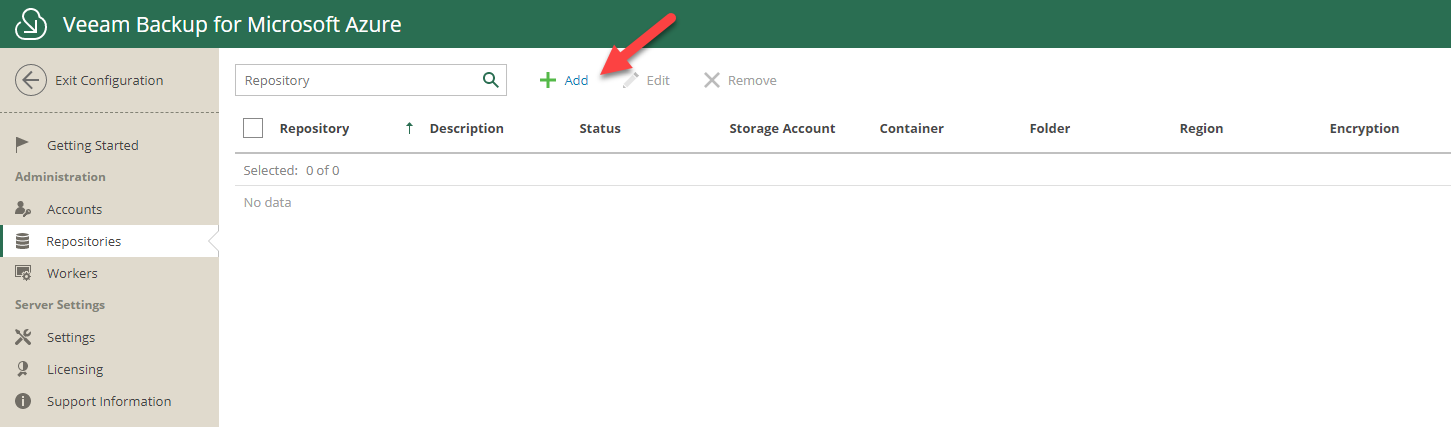
Task: Click the Exit Configuration link
Action: 109,80
